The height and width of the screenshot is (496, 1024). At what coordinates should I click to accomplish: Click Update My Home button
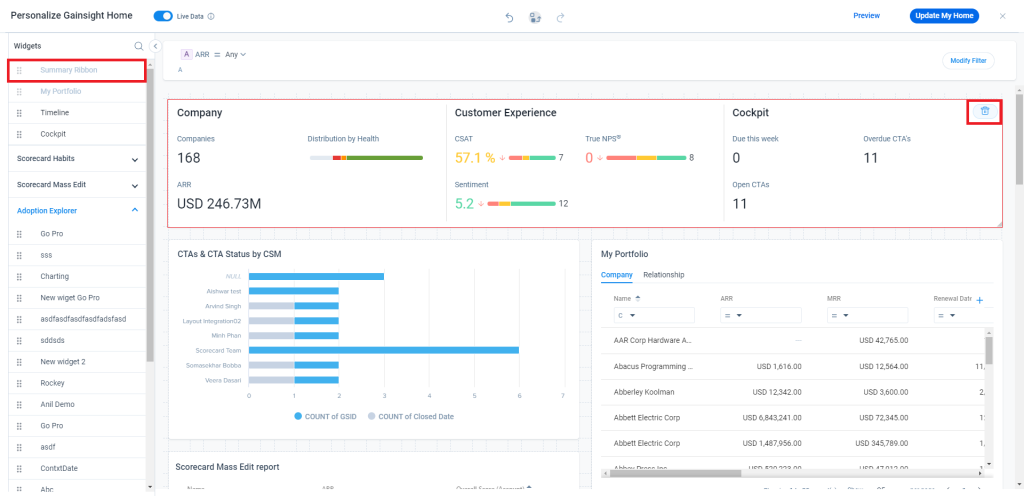click(x=944, y=16)
